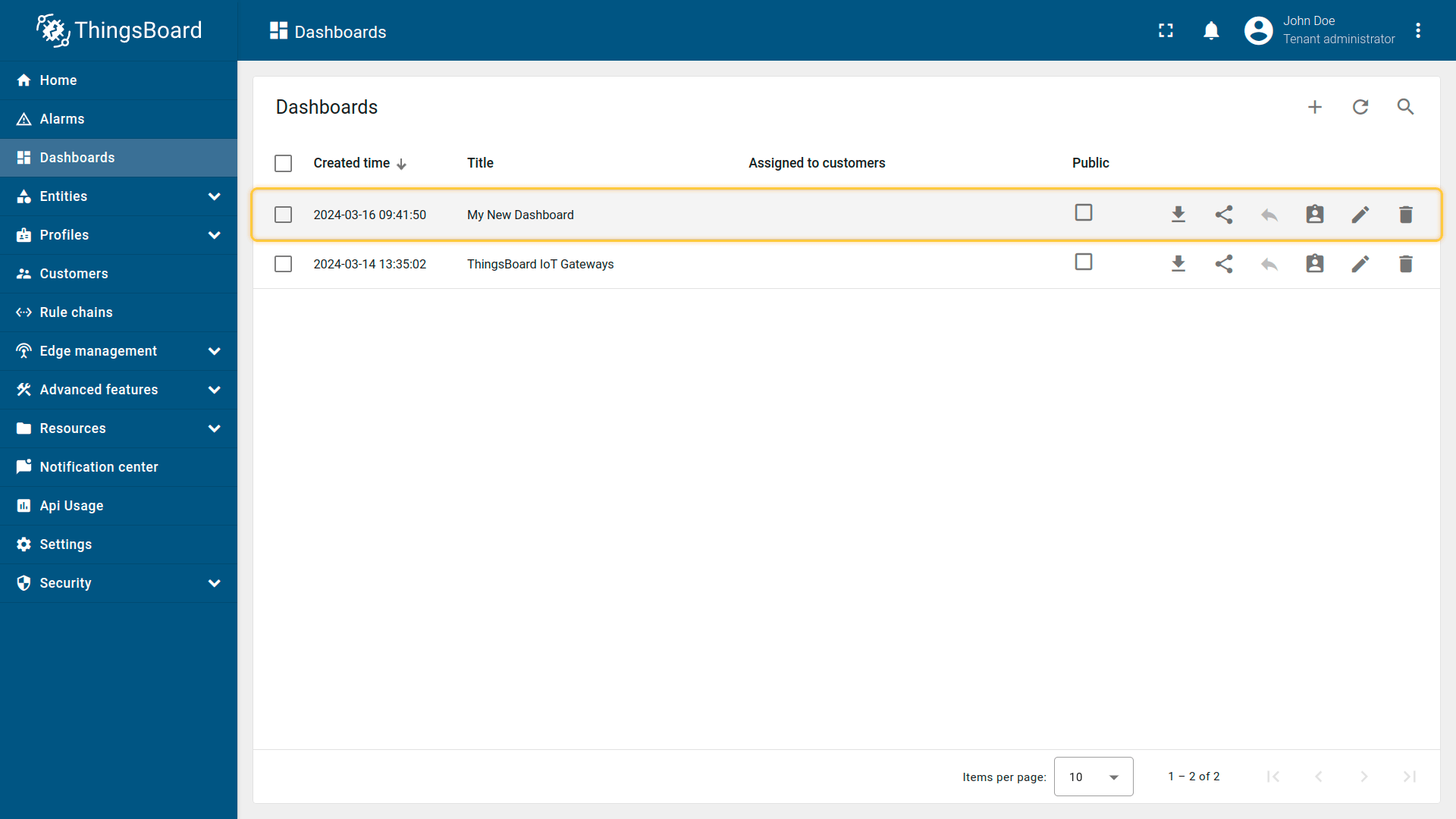
Task: Click the undo/set default icon for ThingsBoard IoT Gateways
Action: point(1269,264)
